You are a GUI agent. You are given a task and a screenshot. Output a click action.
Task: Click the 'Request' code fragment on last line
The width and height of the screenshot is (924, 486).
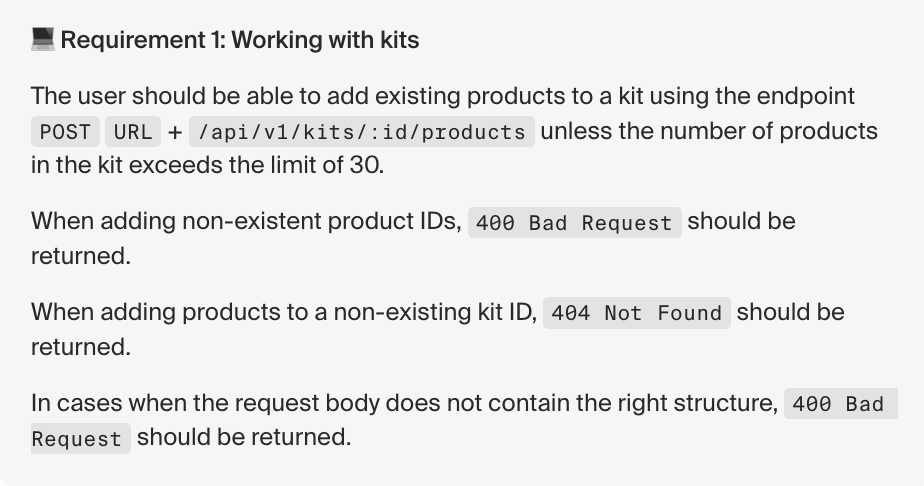tap(80, 438)
